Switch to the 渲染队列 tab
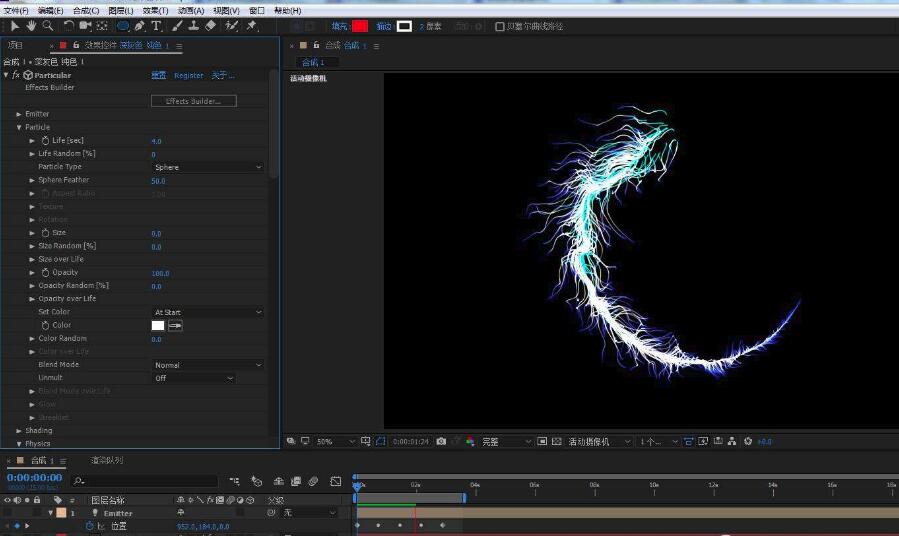Viewport: 899px width, 536px height. [107, 461]
